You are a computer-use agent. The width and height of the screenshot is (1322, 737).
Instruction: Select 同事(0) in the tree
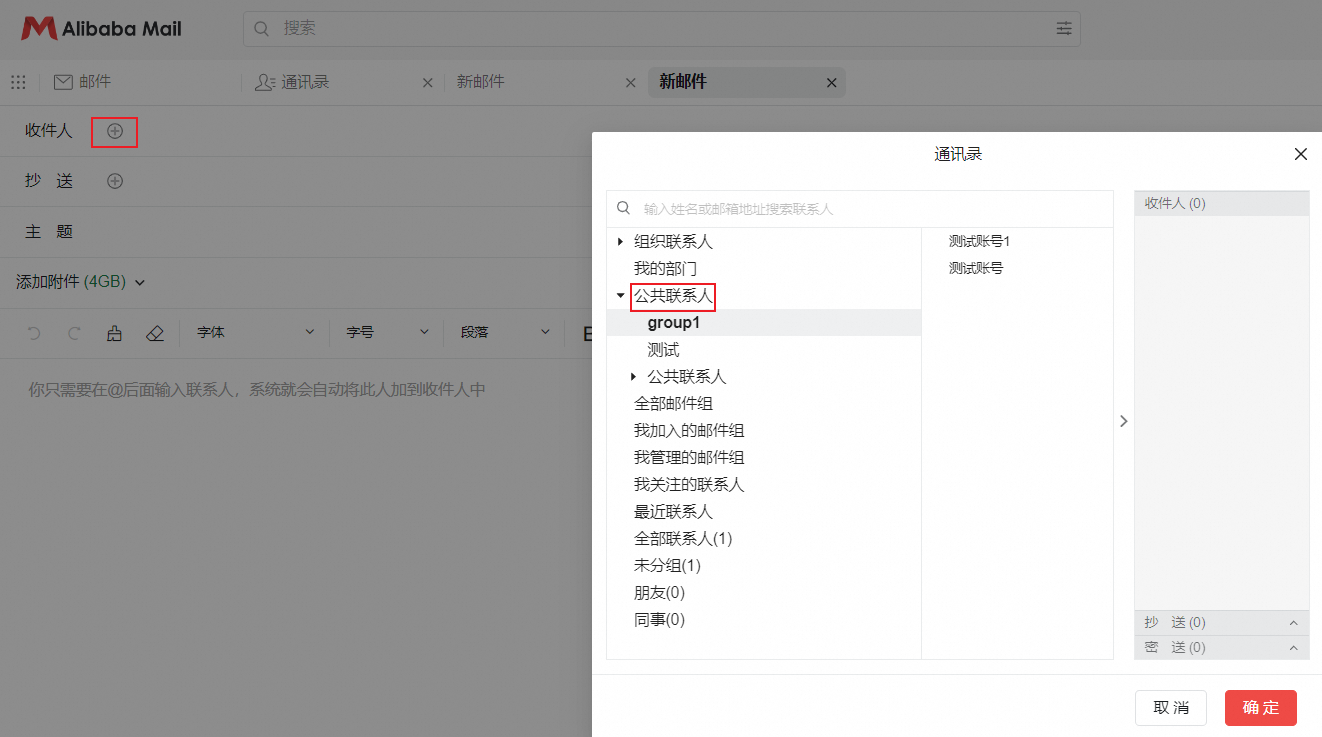click(x=659, y=620)
